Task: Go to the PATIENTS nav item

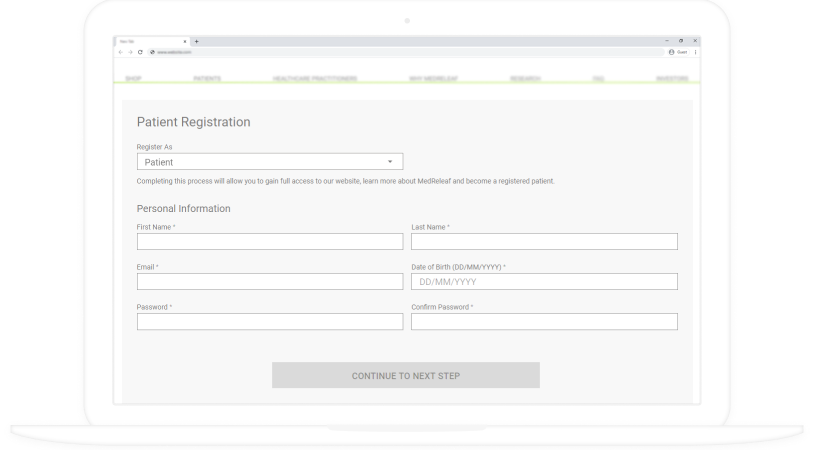Action: [x=206, y=78]
